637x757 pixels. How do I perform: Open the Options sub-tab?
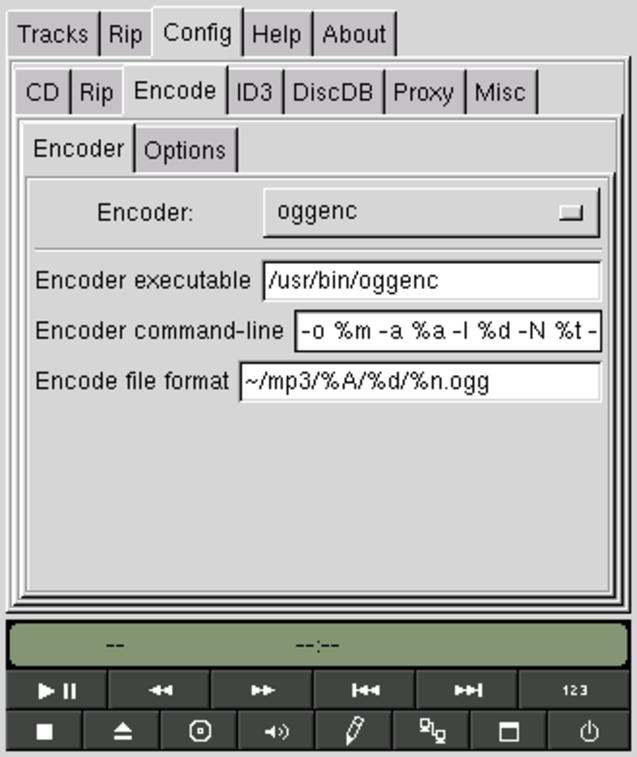185,150
